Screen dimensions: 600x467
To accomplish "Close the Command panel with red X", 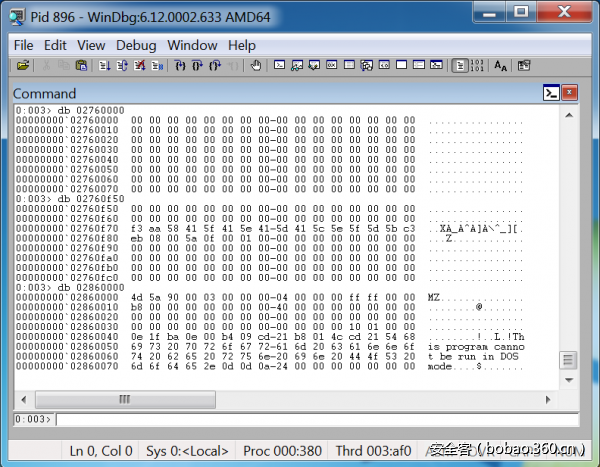I will (569, 93).
